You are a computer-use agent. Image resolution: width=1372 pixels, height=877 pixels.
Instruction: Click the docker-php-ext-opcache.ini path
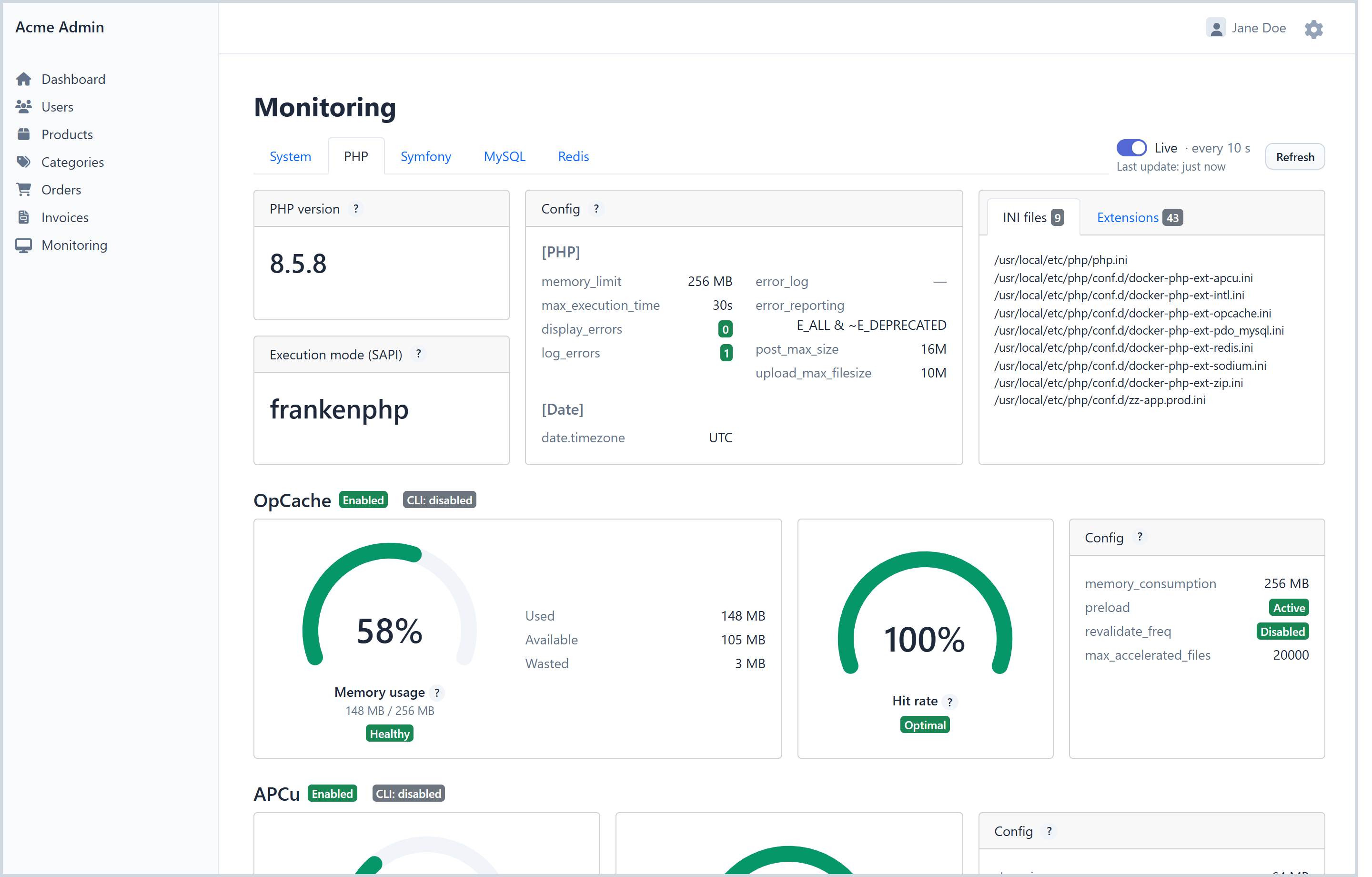pyautogui.click(x=1133, y=313)
